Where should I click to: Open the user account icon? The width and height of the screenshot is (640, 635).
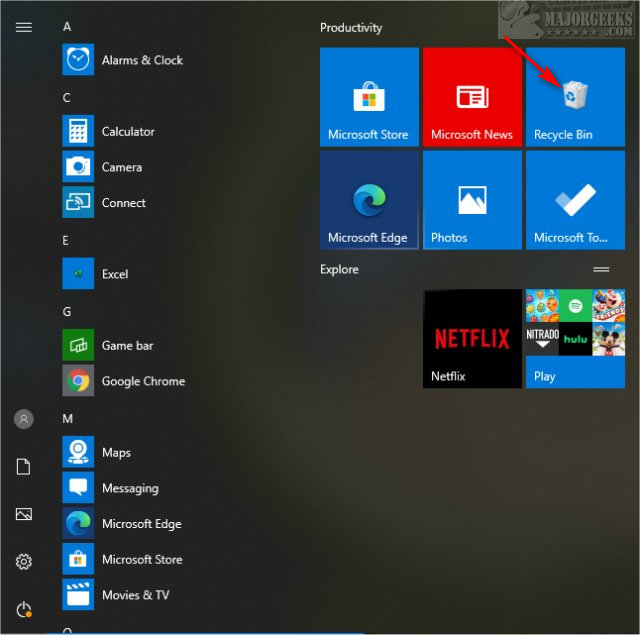click(x=24, y=419)
